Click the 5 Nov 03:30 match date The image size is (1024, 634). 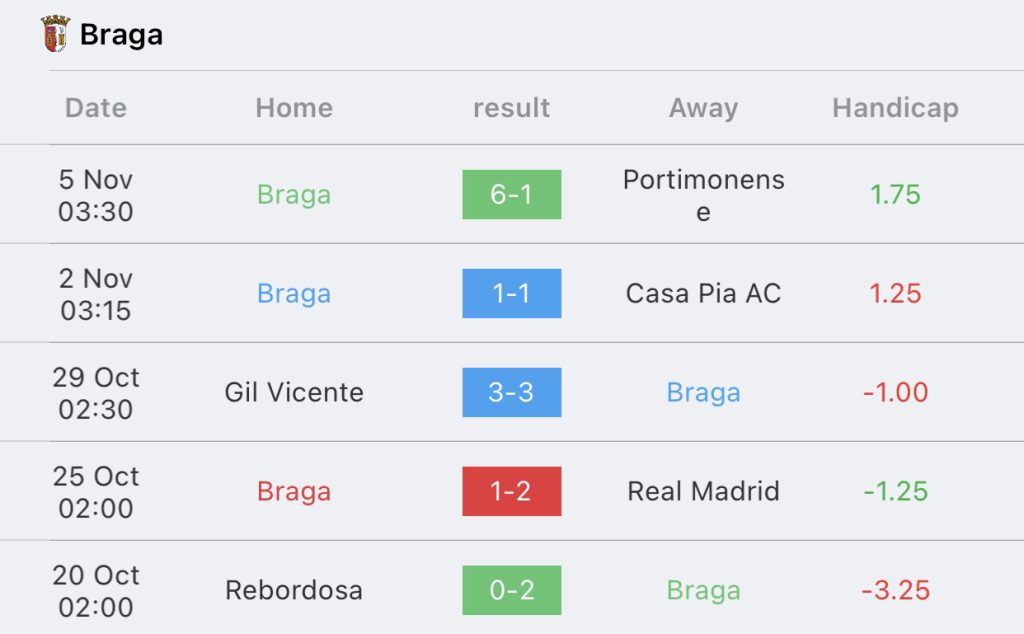tap(96, 195)
